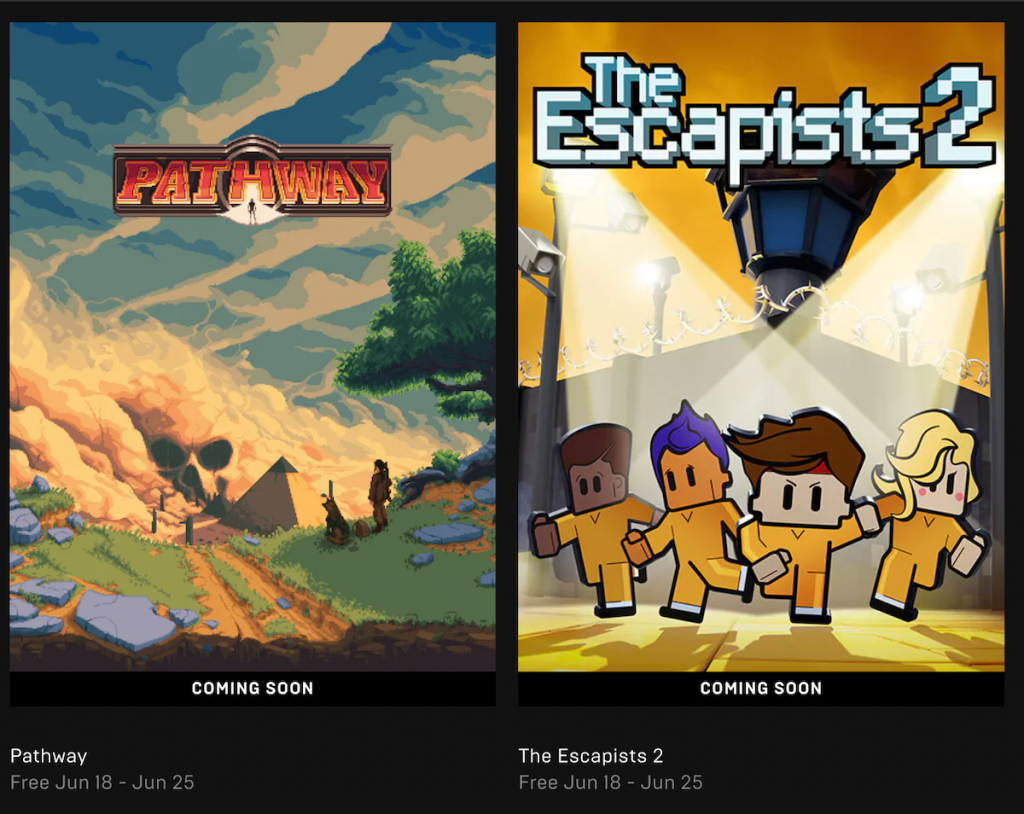Click The Escapists 2 logo on cover
This screenshot has width=1024, height=814.
tap(765, 116)
